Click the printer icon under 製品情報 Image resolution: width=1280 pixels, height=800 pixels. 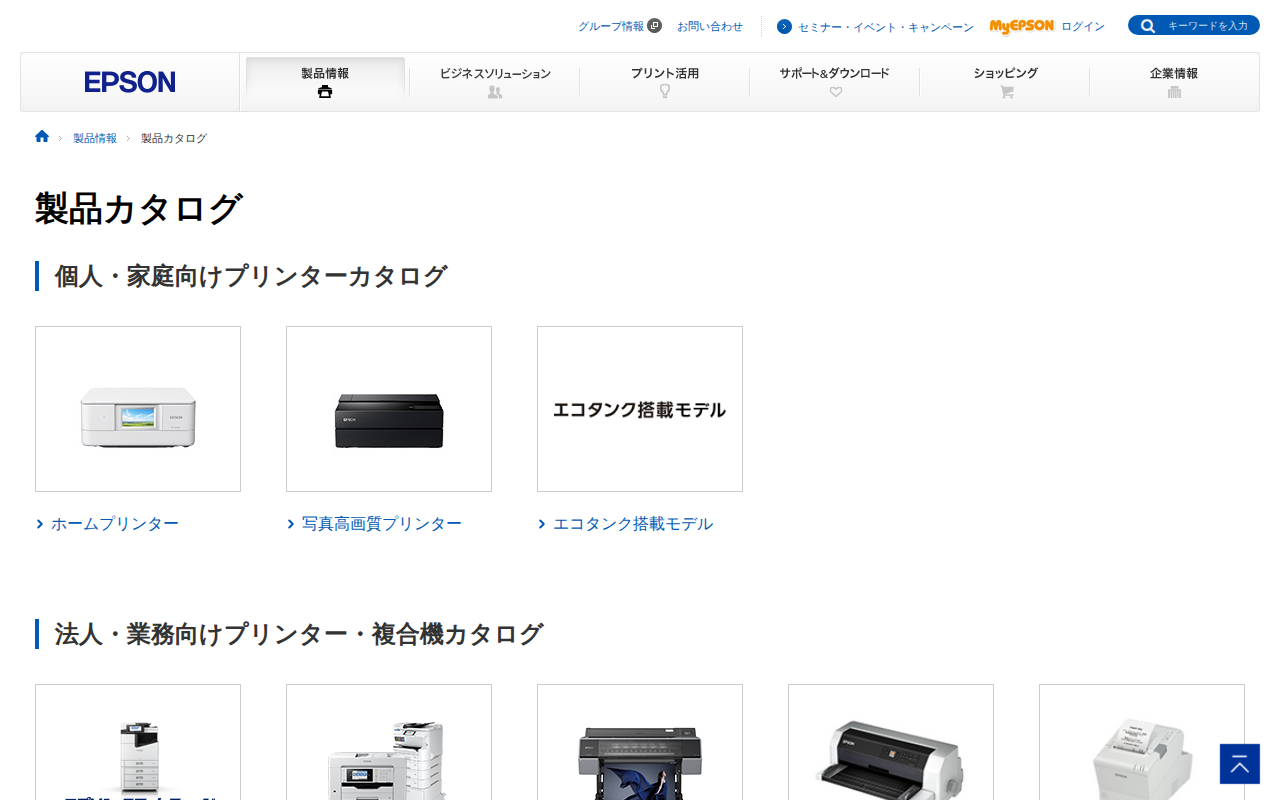(325, 92)
